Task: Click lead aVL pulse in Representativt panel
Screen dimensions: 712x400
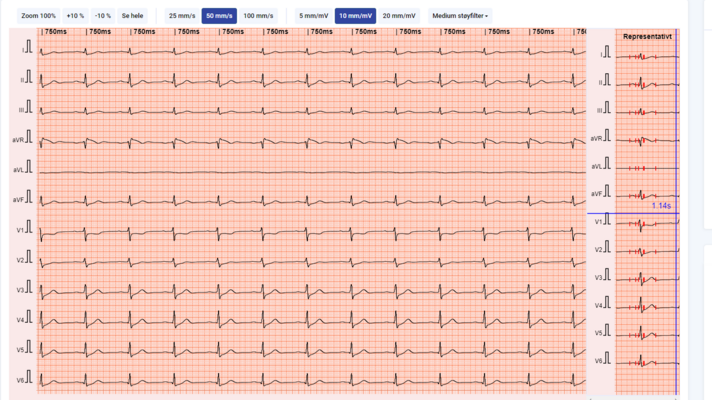Action: tap(607, 163)
